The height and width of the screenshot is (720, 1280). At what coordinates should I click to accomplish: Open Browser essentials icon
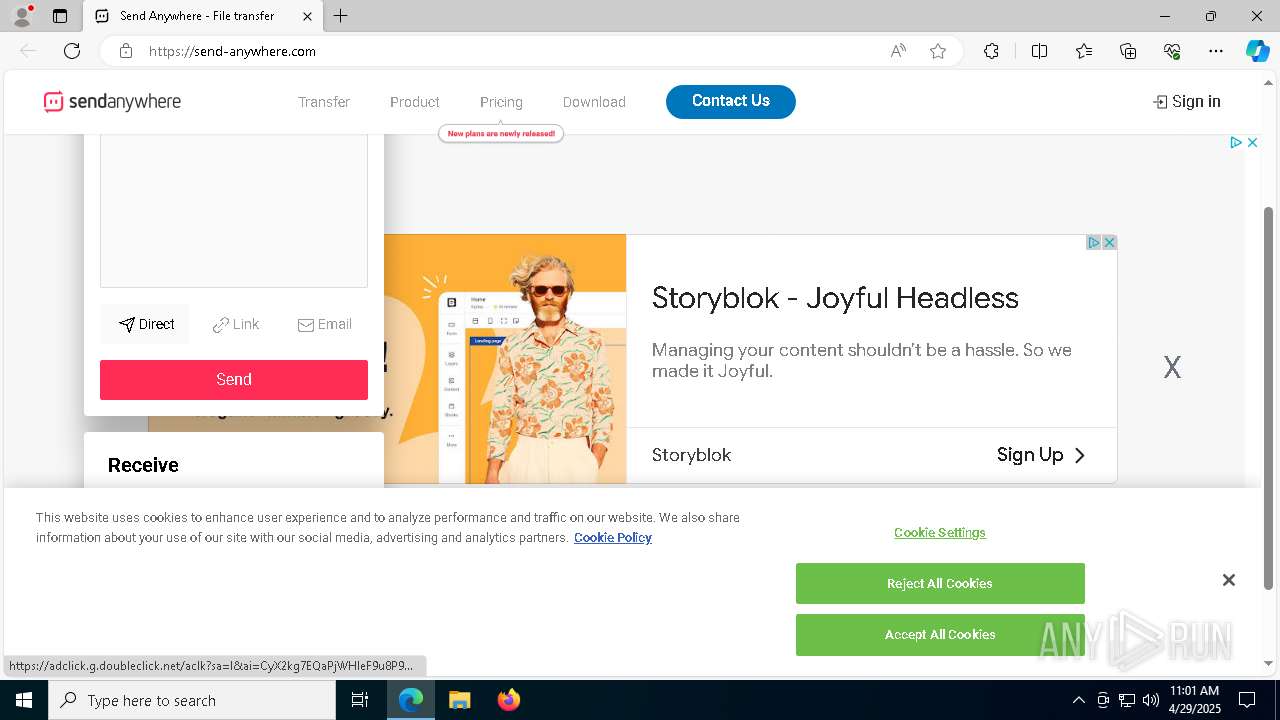[x=1172, y=51]
